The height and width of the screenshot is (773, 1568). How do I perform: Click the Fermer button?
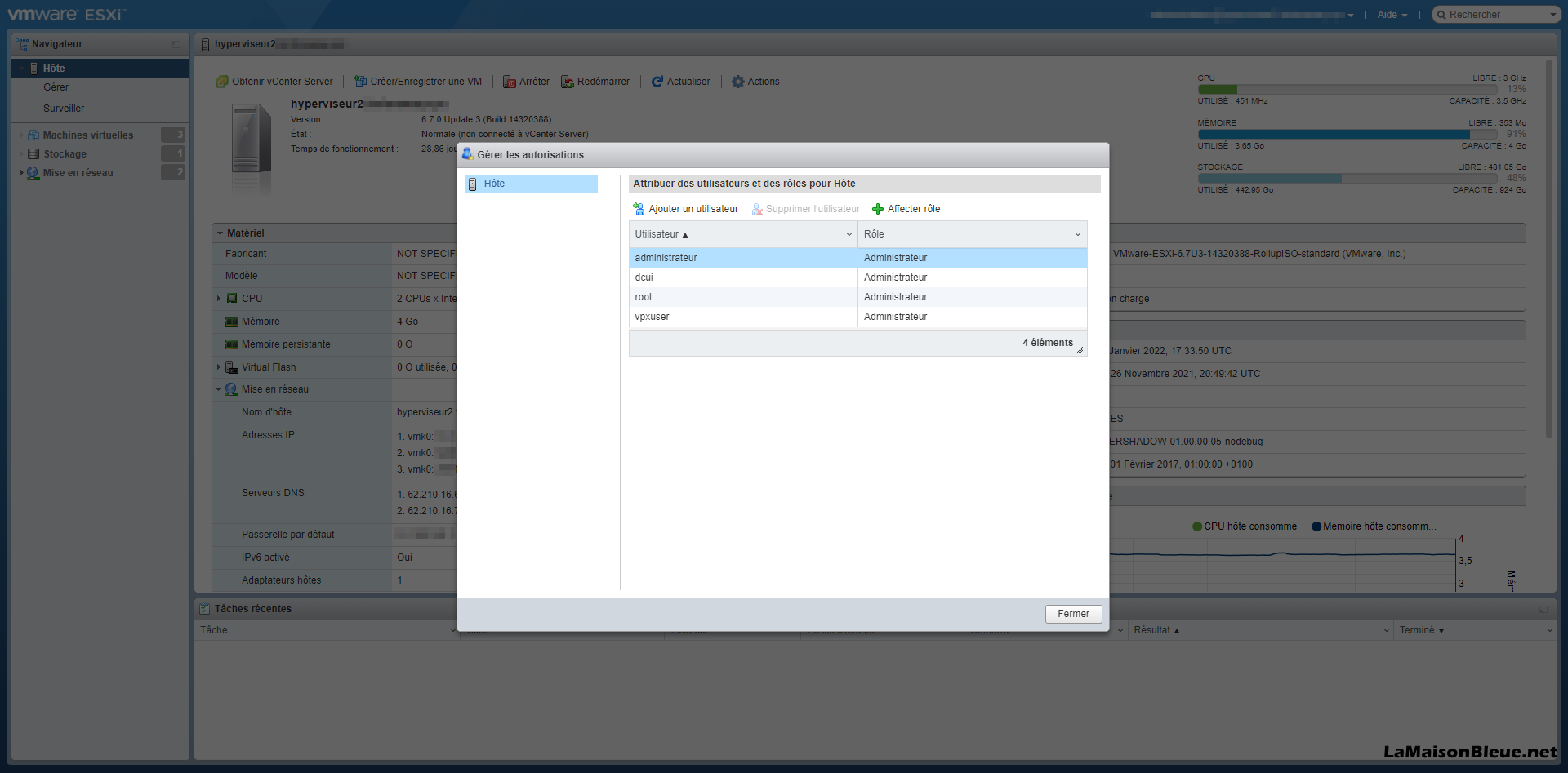coord(1073,614)
